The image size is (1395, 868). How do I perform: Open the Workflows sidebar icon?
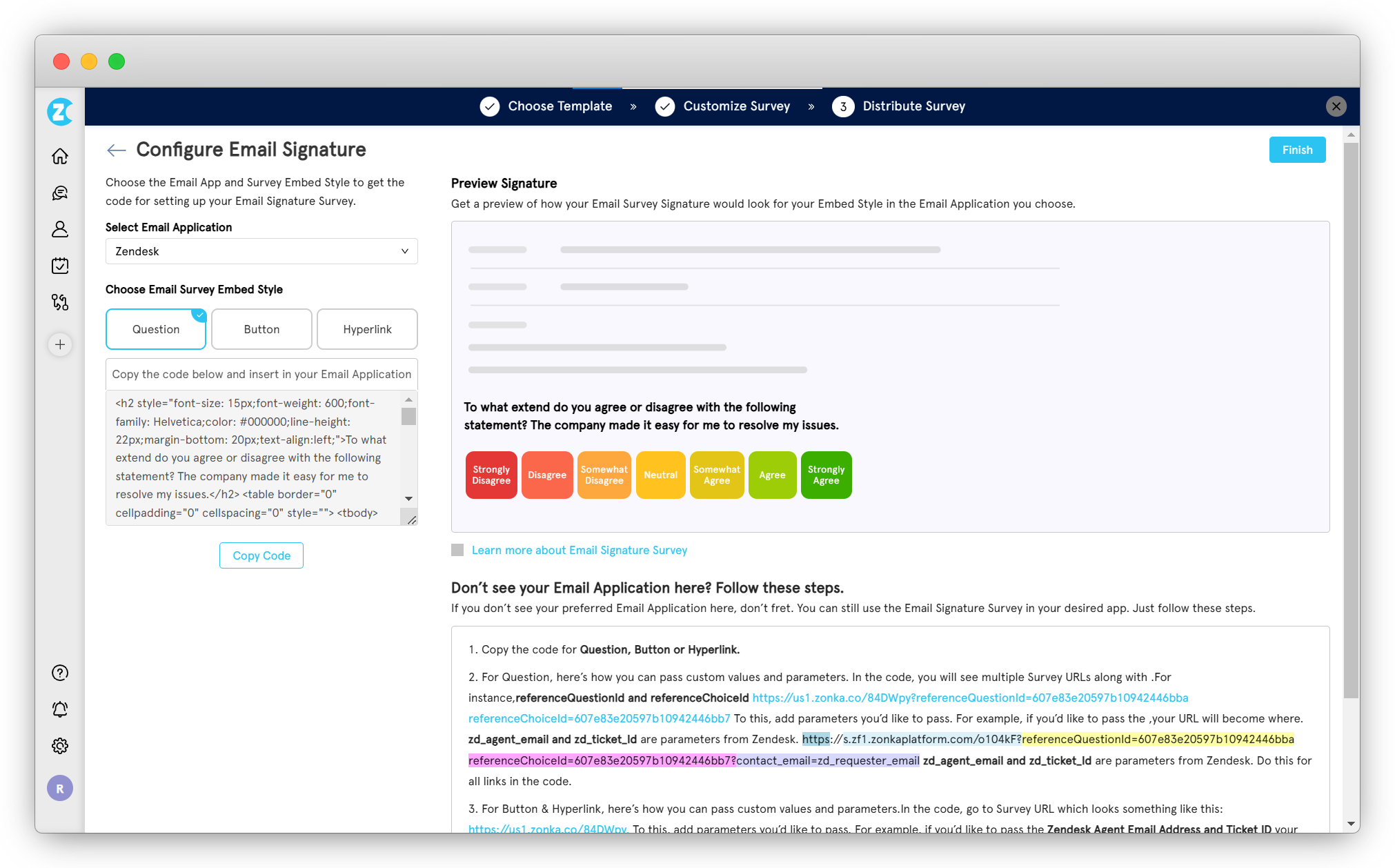coord(60,302)
